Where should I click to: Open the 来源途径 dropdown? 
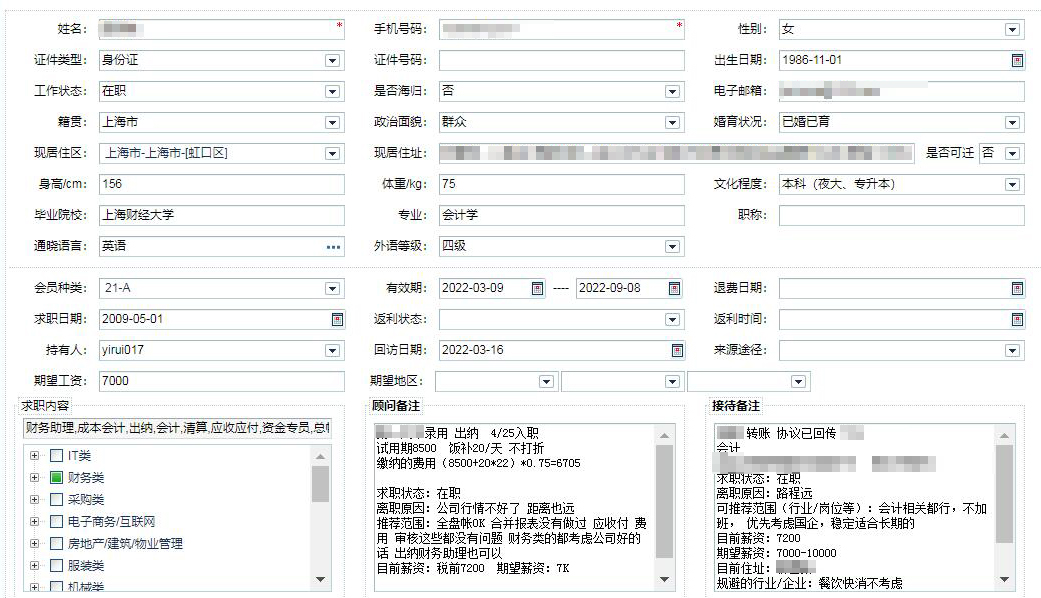click(1012, 350)
